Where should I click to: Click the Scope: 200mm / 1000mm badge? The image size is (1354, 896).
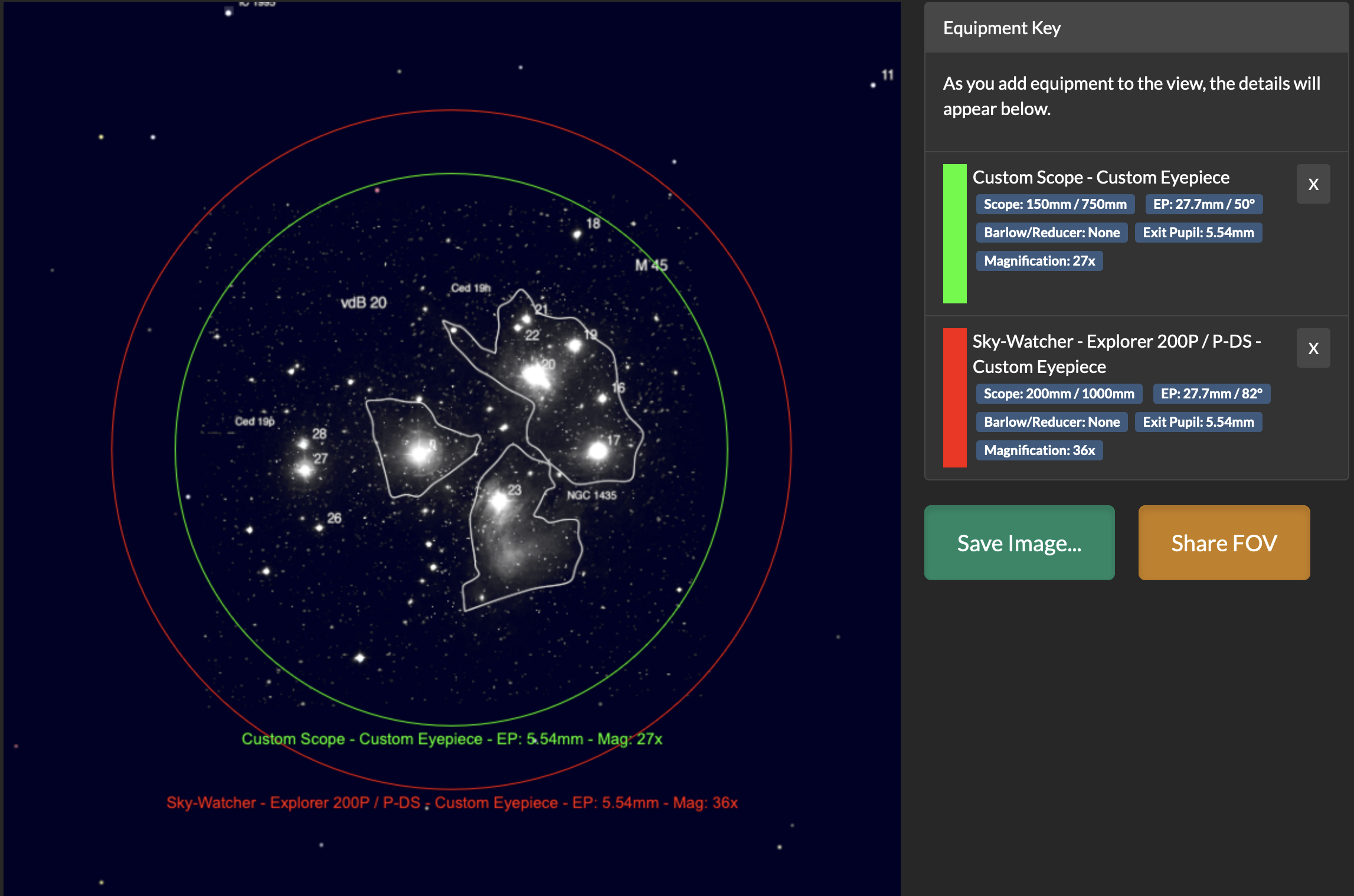(x=1058, y=394)
